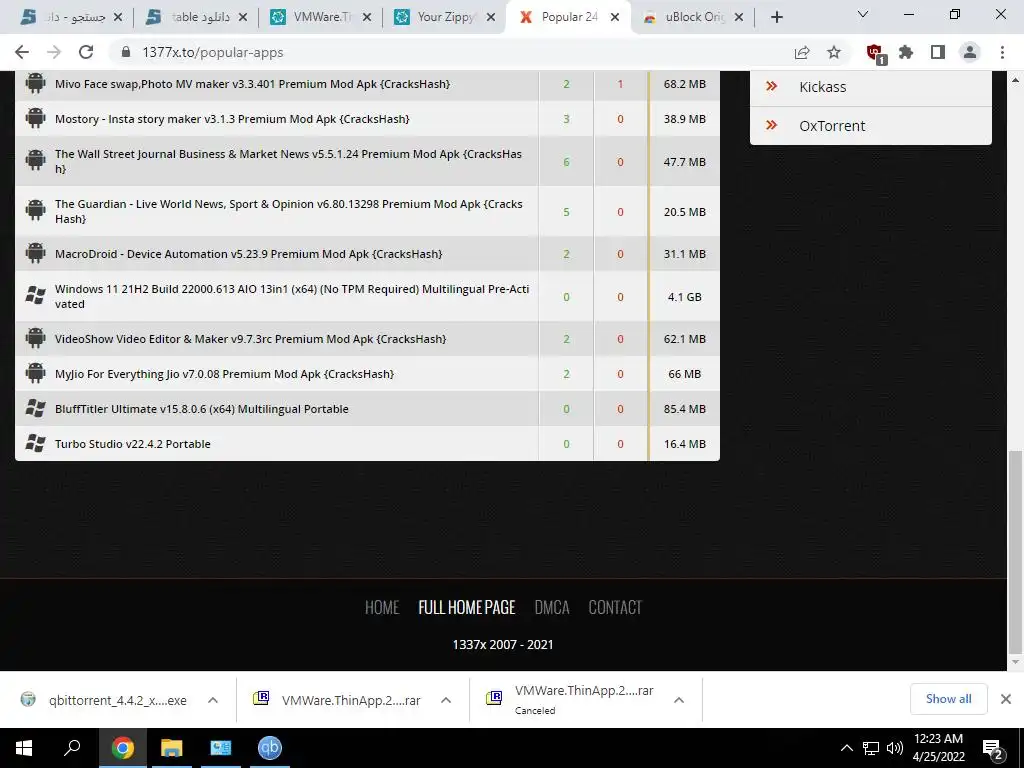Open the CONTACT footer link
The image size is (1024, 768).
coord(615,607)
